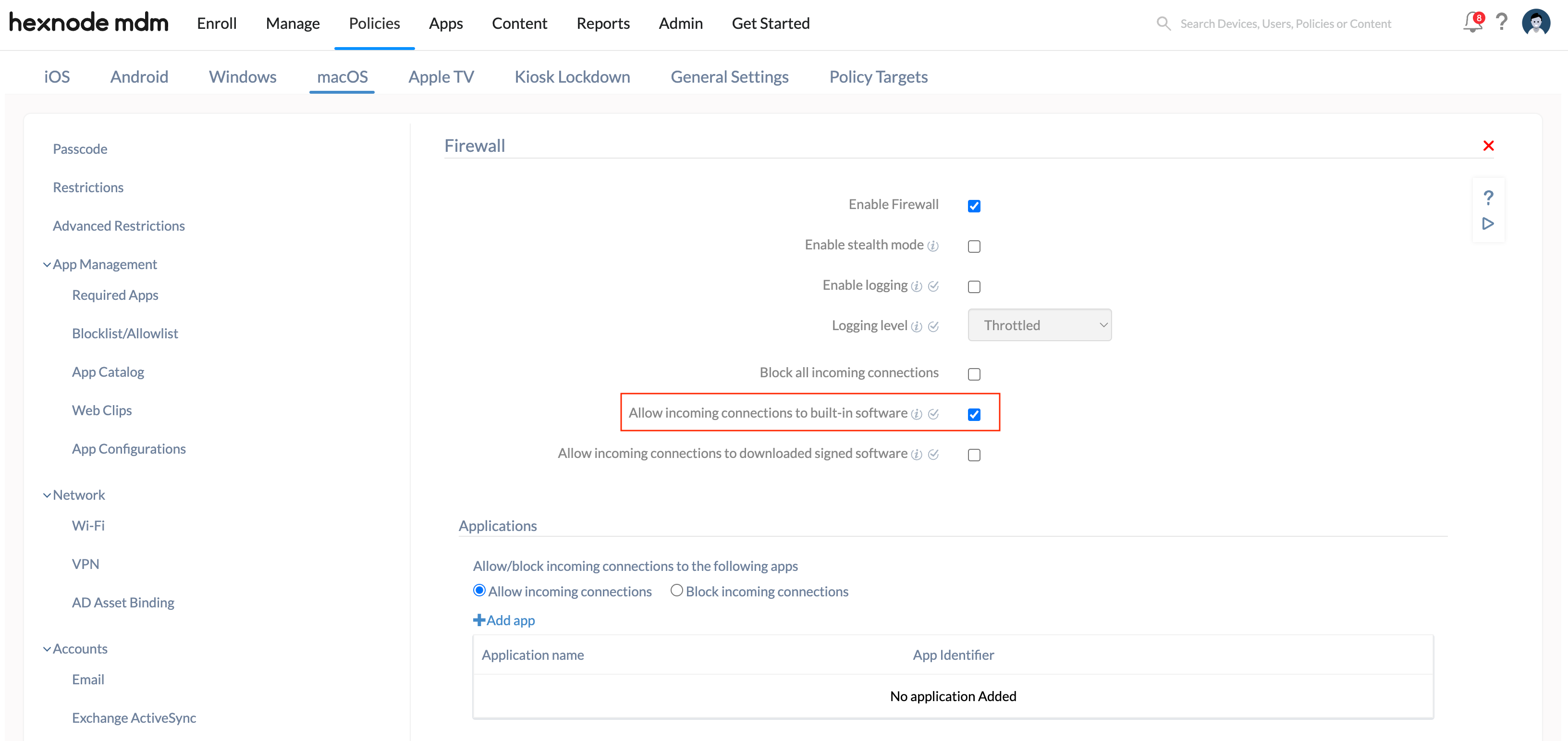
Task: Show info icon for Logging level
Action: (916, 326)
